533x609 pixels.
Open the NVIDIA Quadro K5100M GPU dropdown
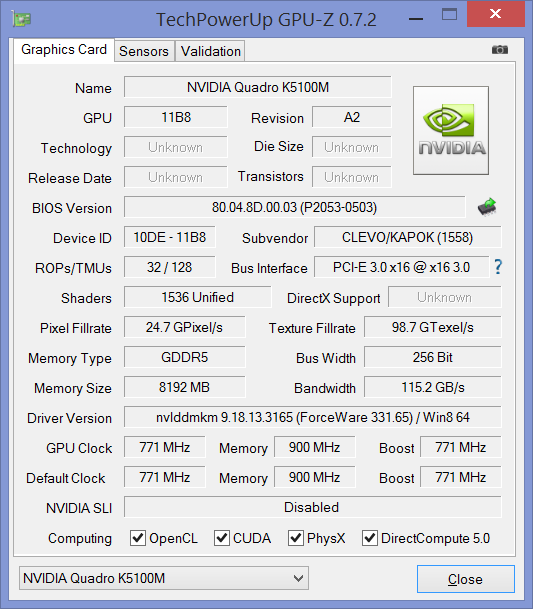point(164,578)
